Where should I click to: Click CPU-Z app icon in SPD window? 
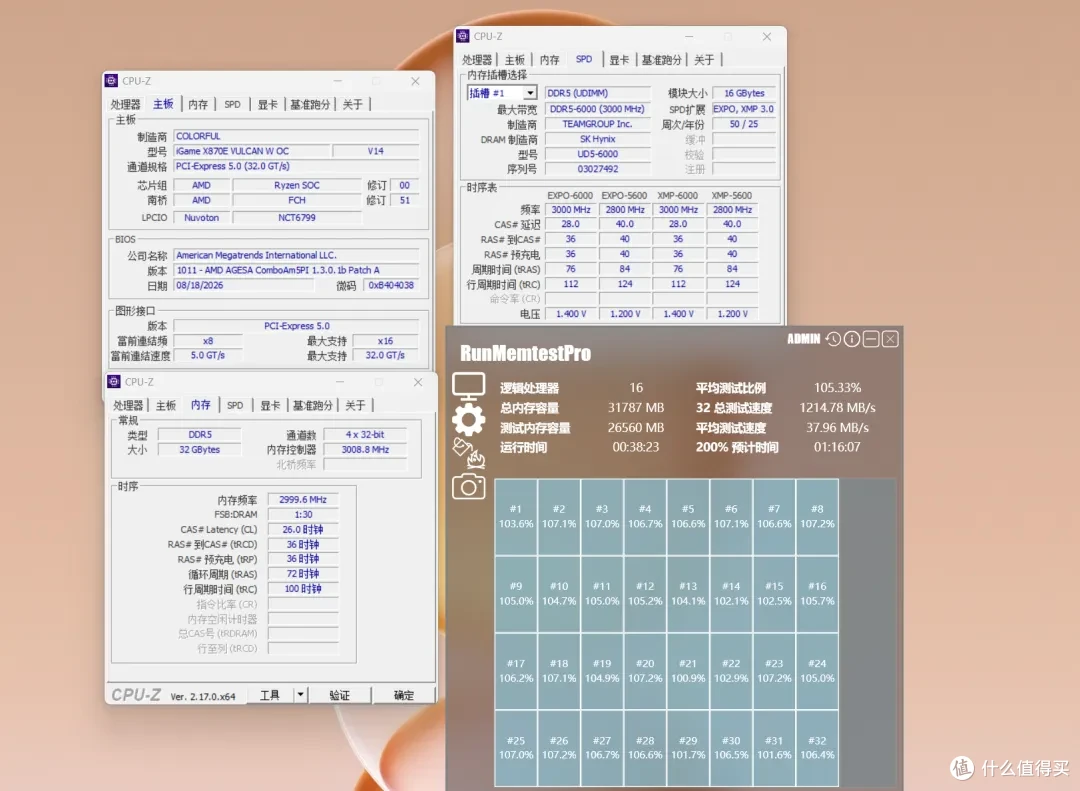click(463, 36)
